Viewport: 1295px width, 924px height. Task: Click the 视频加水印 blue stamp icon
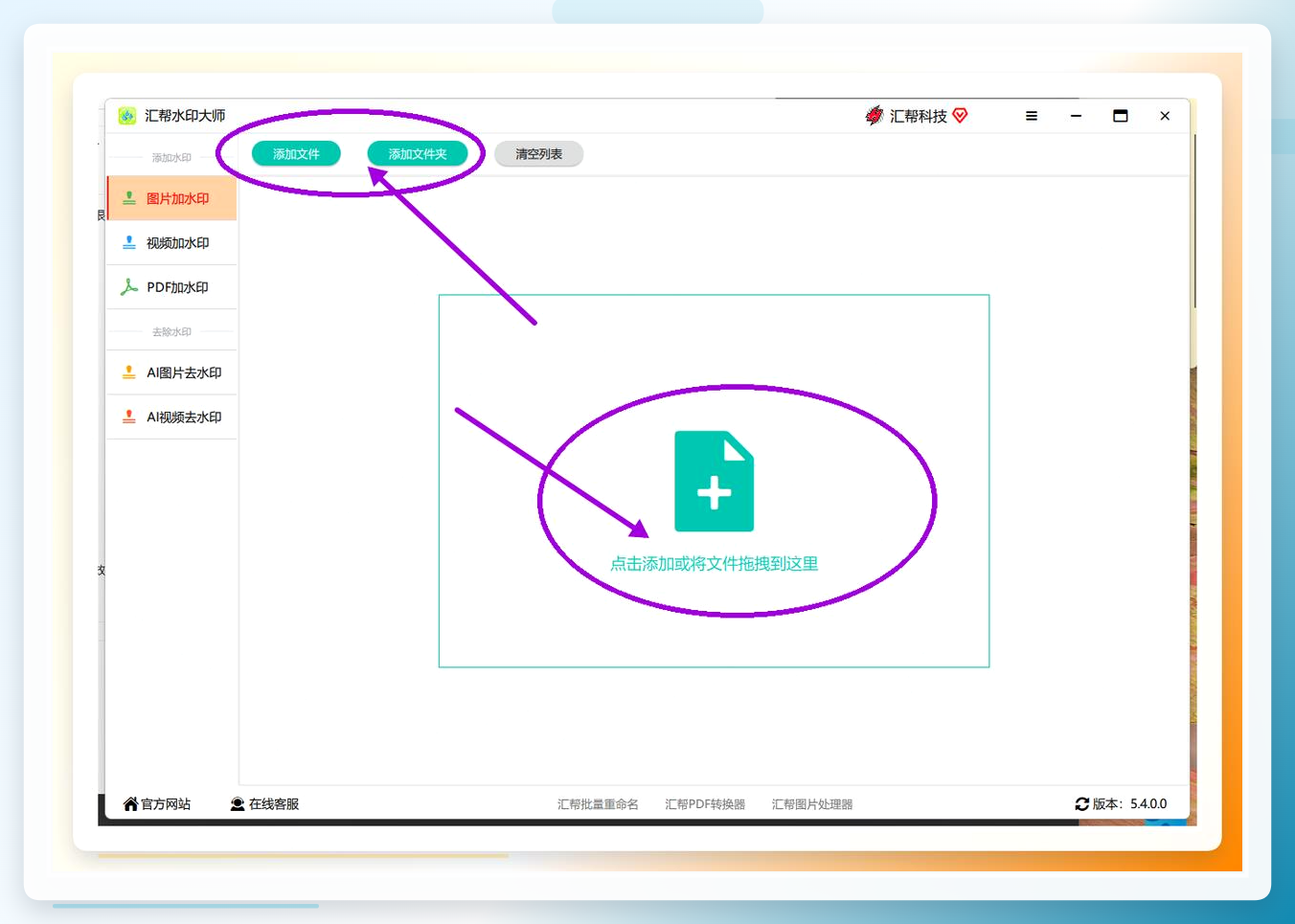pos(129,243)
